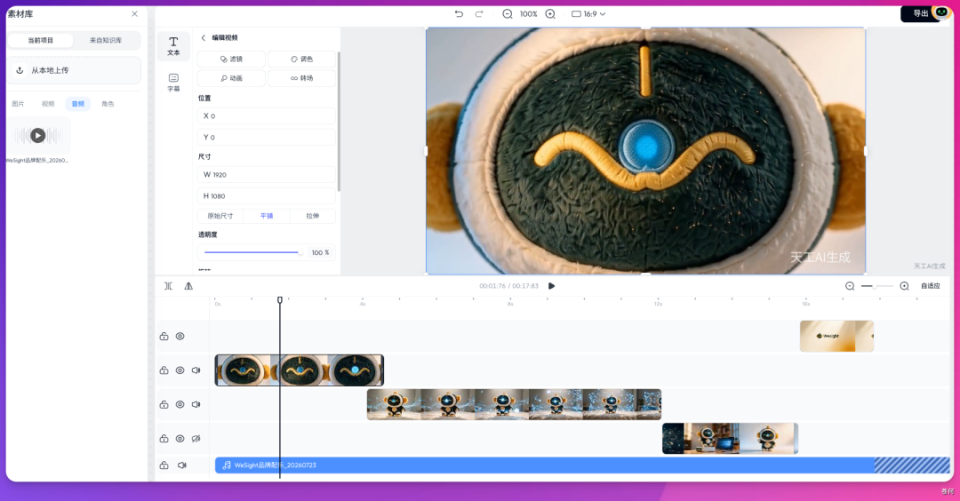
Task: Click 自适应 fit timeline button
Action: pyautogui.click(x=931, y=286)
